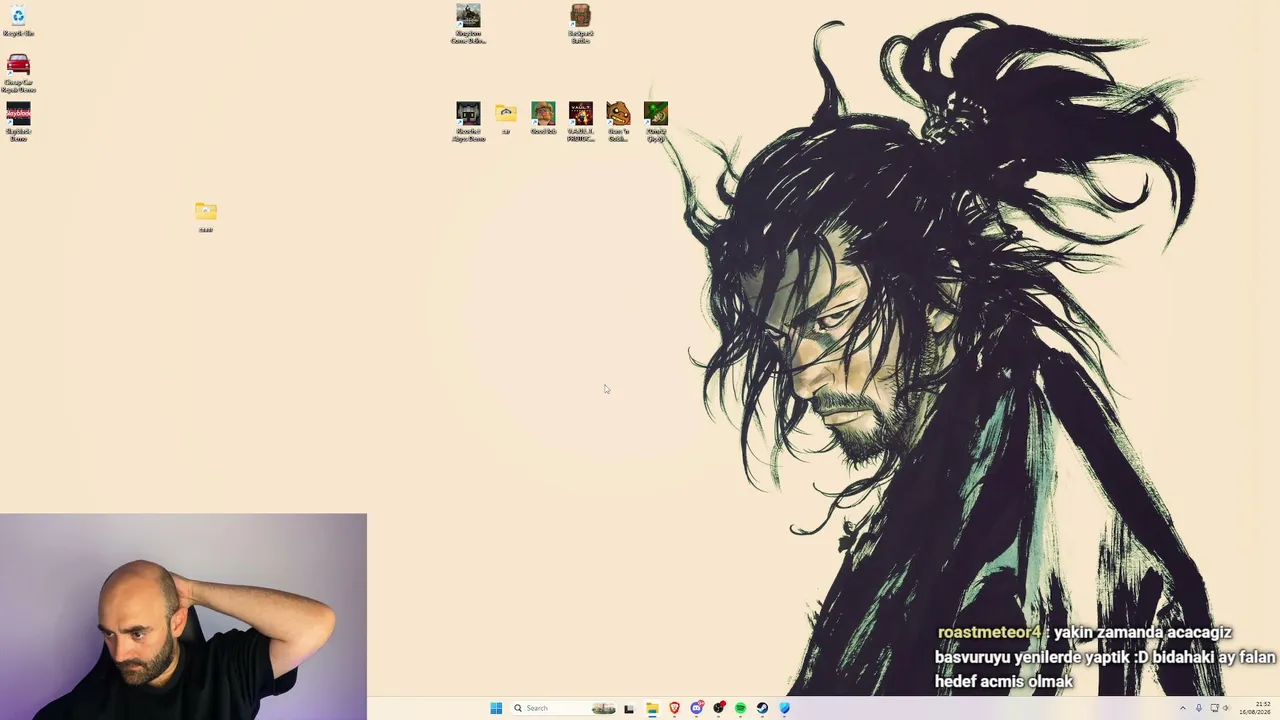Screen dimensions: 1280x720
Task: Open the Recycle Bin desktop icon
Action: (x=18, y=20)
